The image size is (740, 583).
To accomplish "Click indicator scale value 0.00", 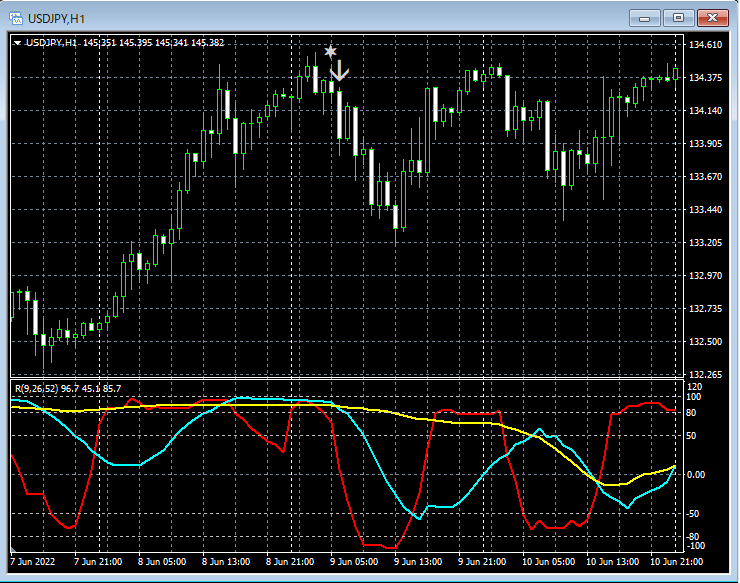I will (696, 475).
